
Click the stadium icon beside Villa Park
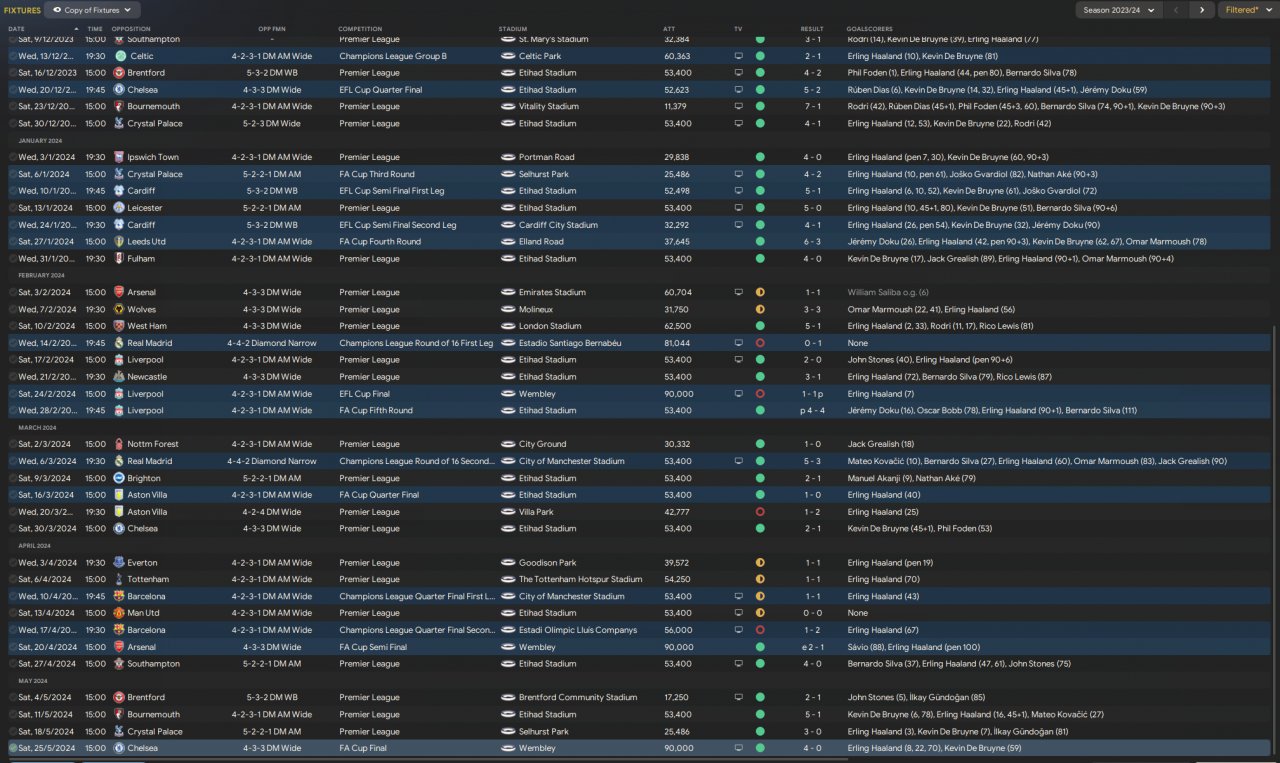(507, 512)
